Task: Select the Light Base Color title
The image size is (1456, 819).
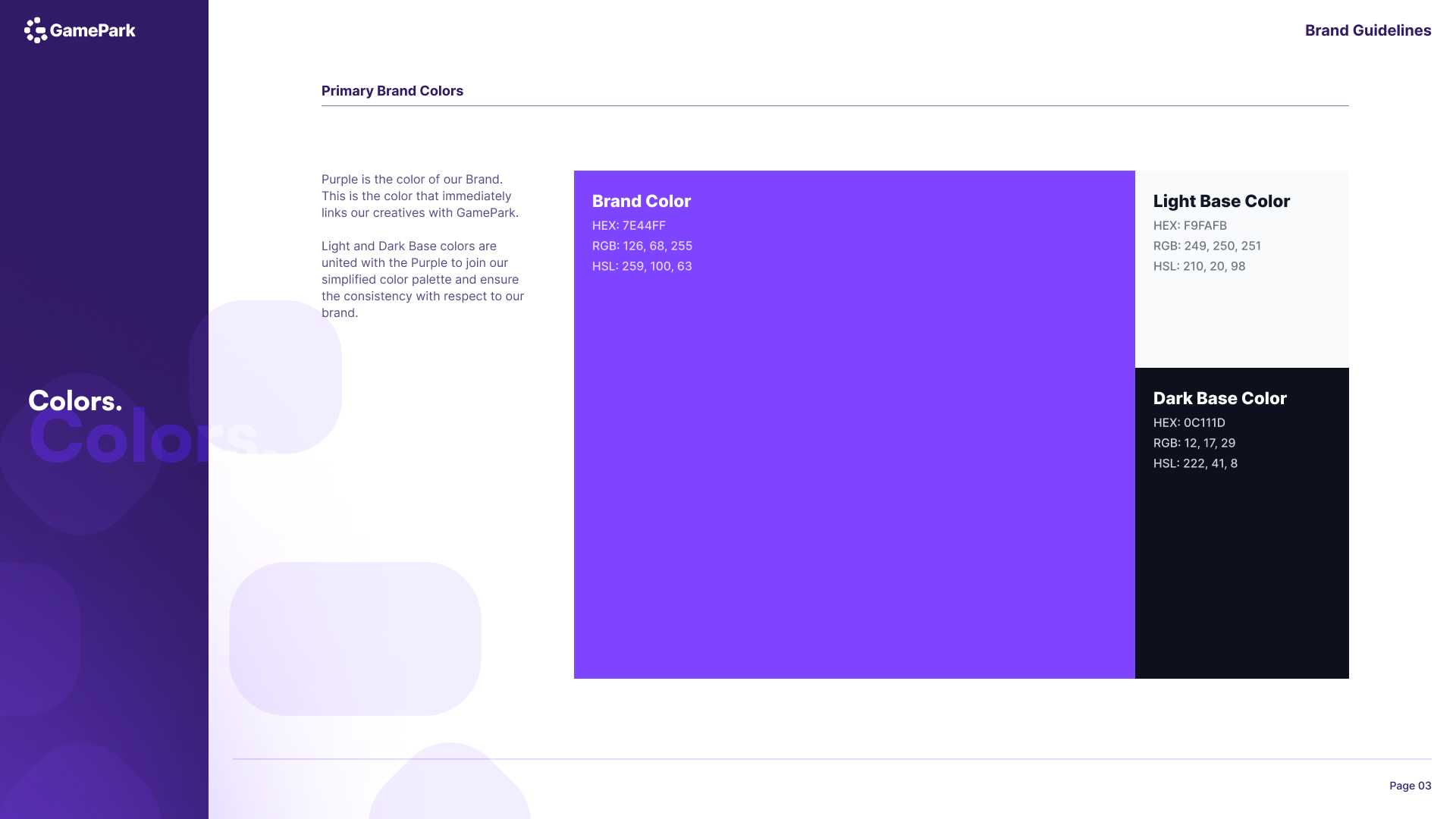Action: click(x=1222, y=201)
